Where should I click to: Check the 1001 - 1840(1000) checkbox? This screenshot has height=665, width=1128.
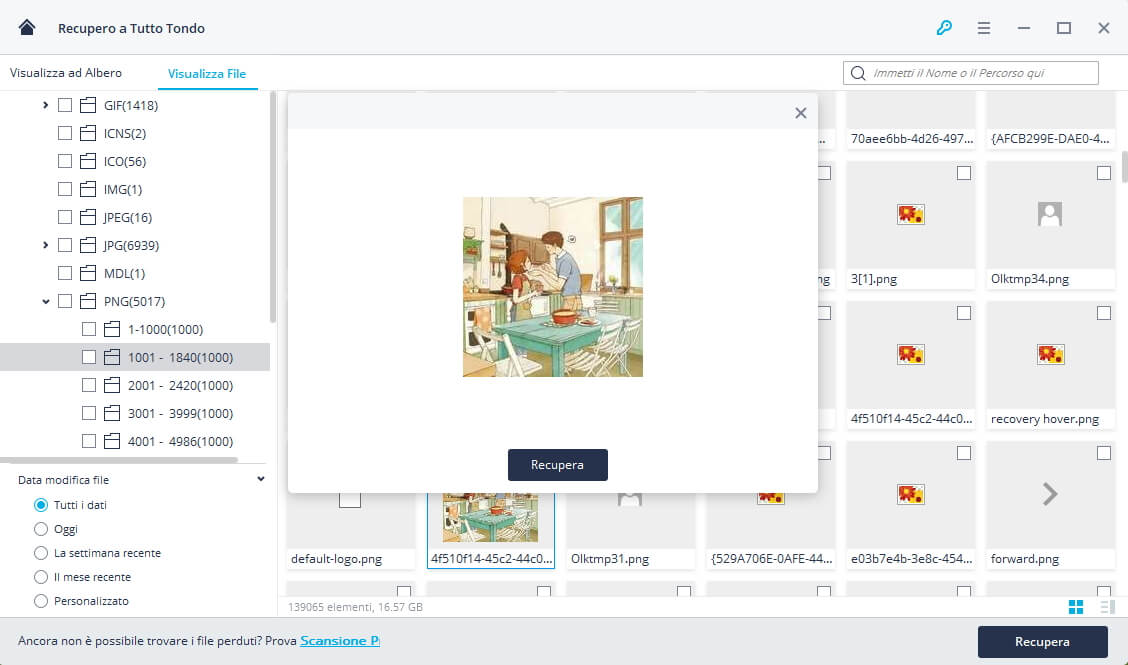88,357
